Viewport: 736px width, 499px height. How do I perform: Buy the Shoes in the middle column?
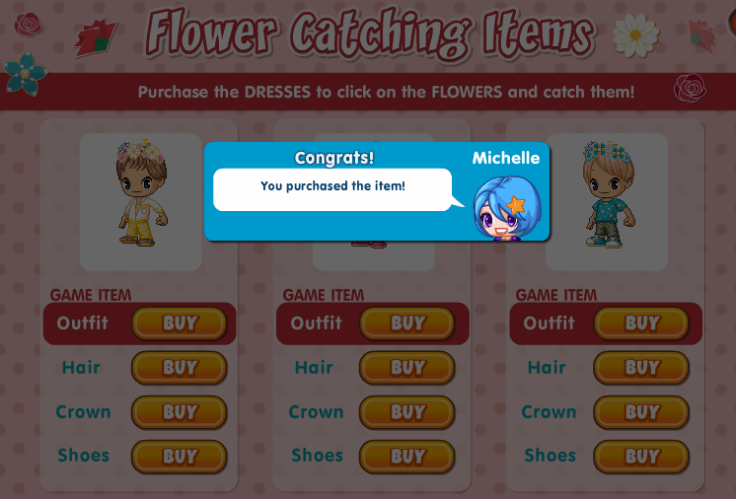[x=407, y=456]
